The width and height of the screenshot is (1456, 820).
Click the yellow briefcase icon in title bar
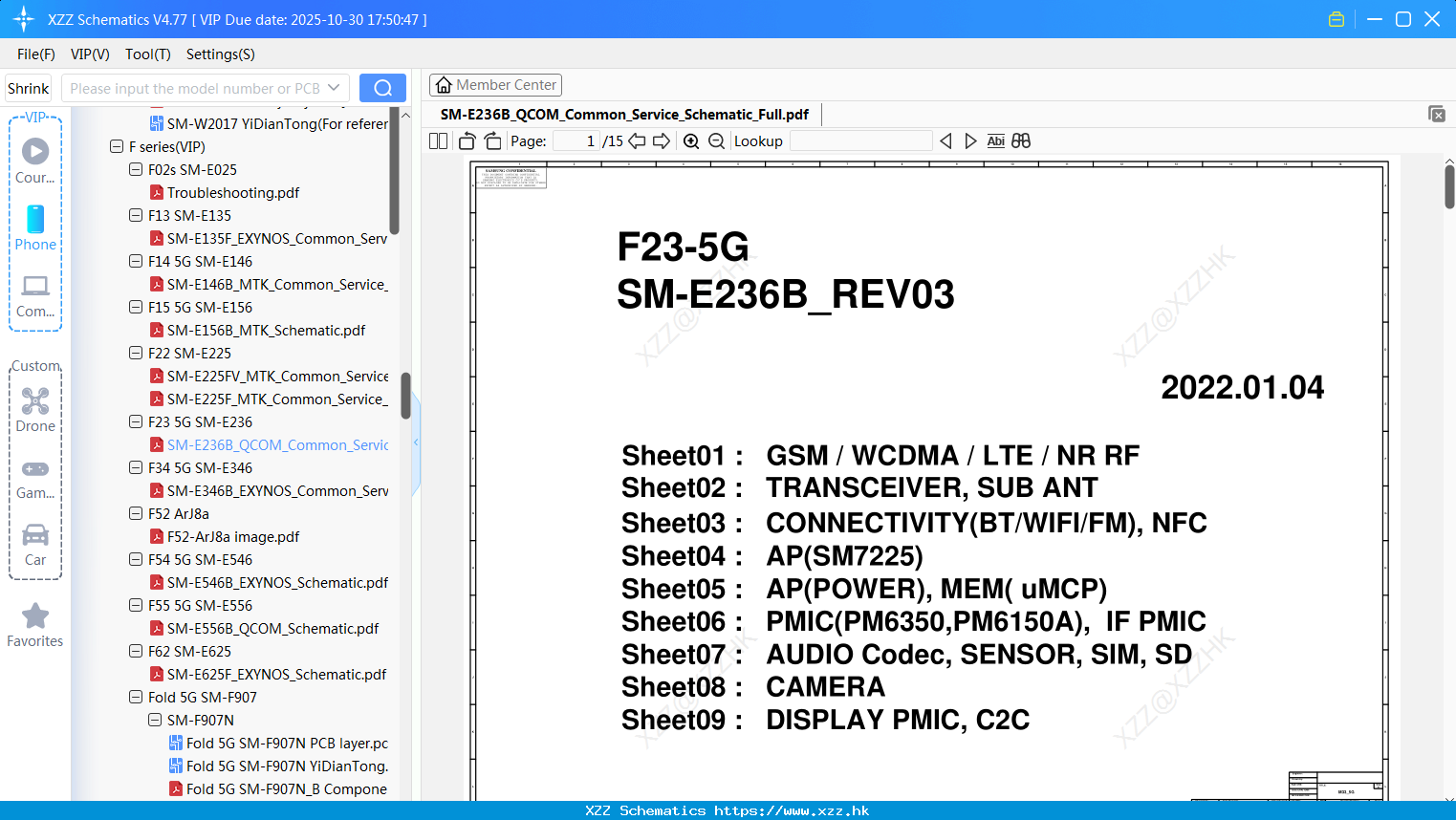pyautogui.click(x=1336, y=19)
